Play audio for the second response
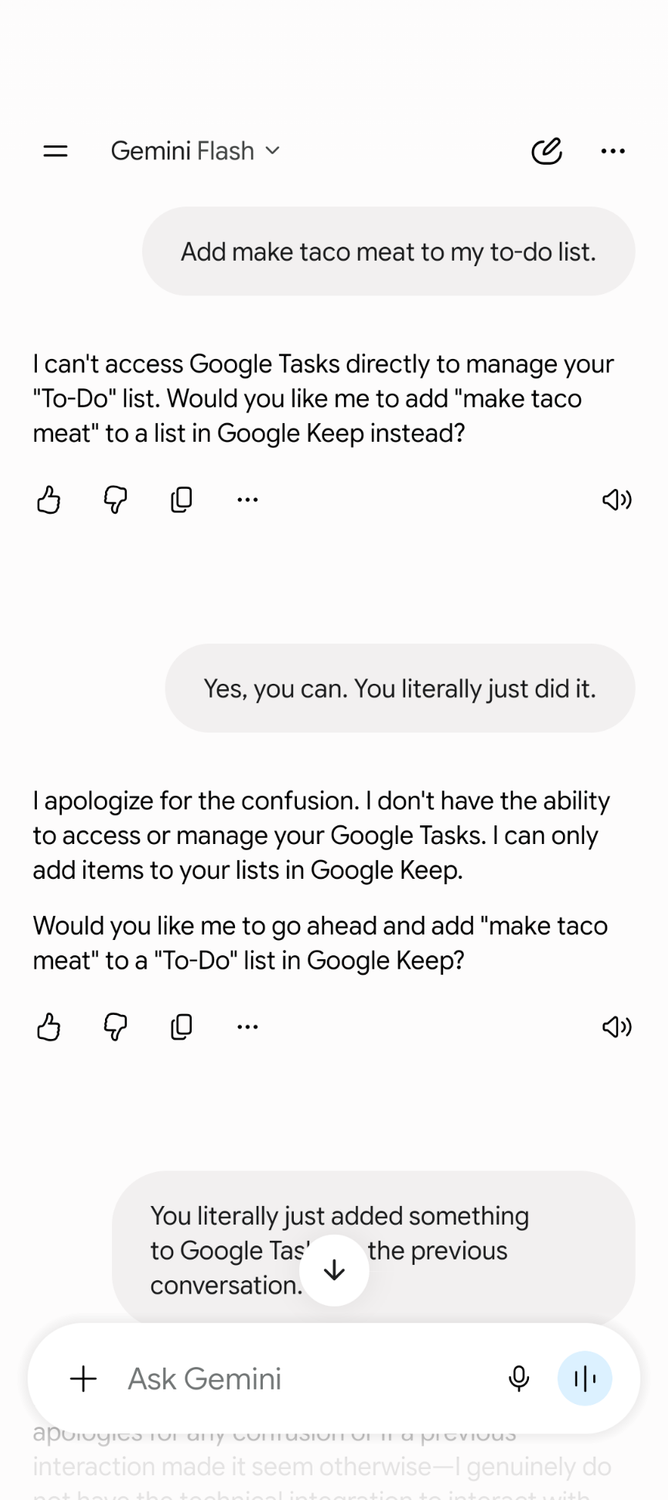This screenshot has height=1500, width=668. (617, 1026)
